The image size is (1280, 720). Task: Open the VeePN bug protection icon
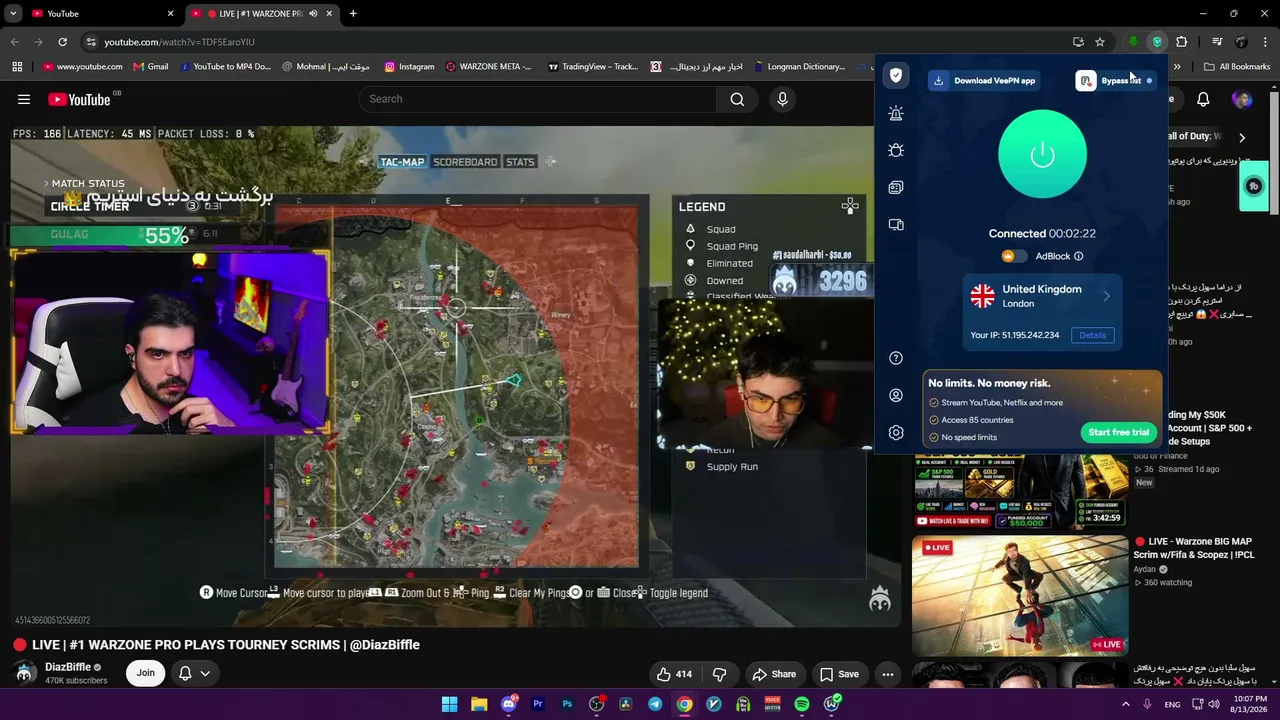(x=896, y=150)
